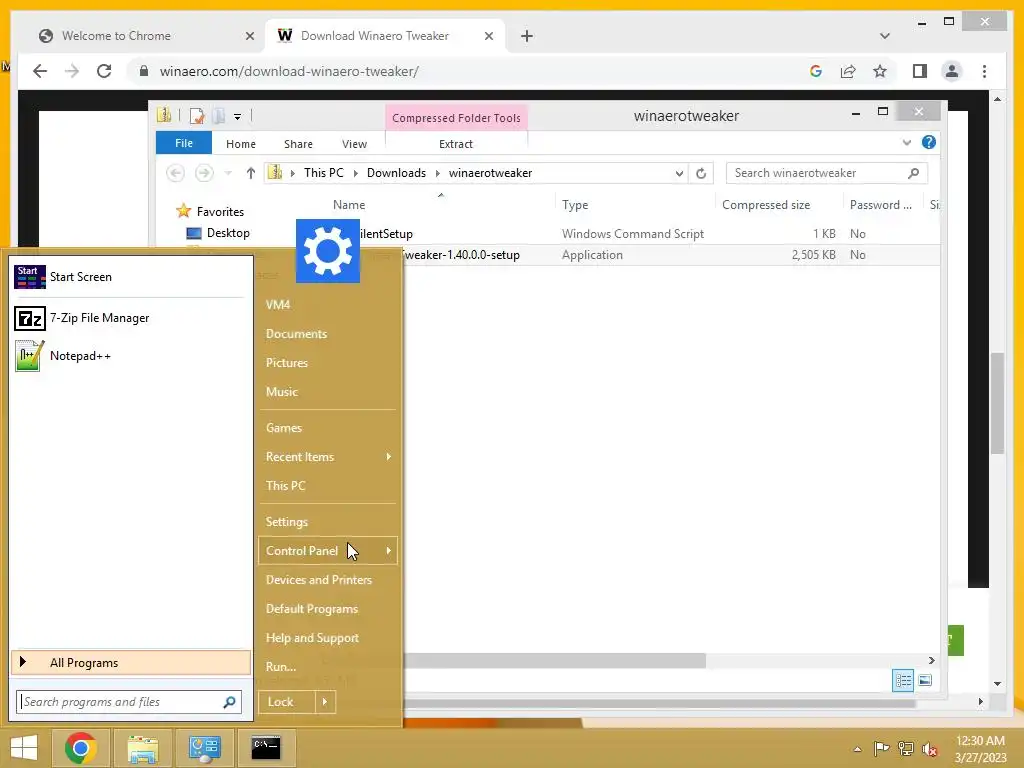Open Explorer address history dropdown
Viewport: 1024px width, 768px height.
point(679,173)
